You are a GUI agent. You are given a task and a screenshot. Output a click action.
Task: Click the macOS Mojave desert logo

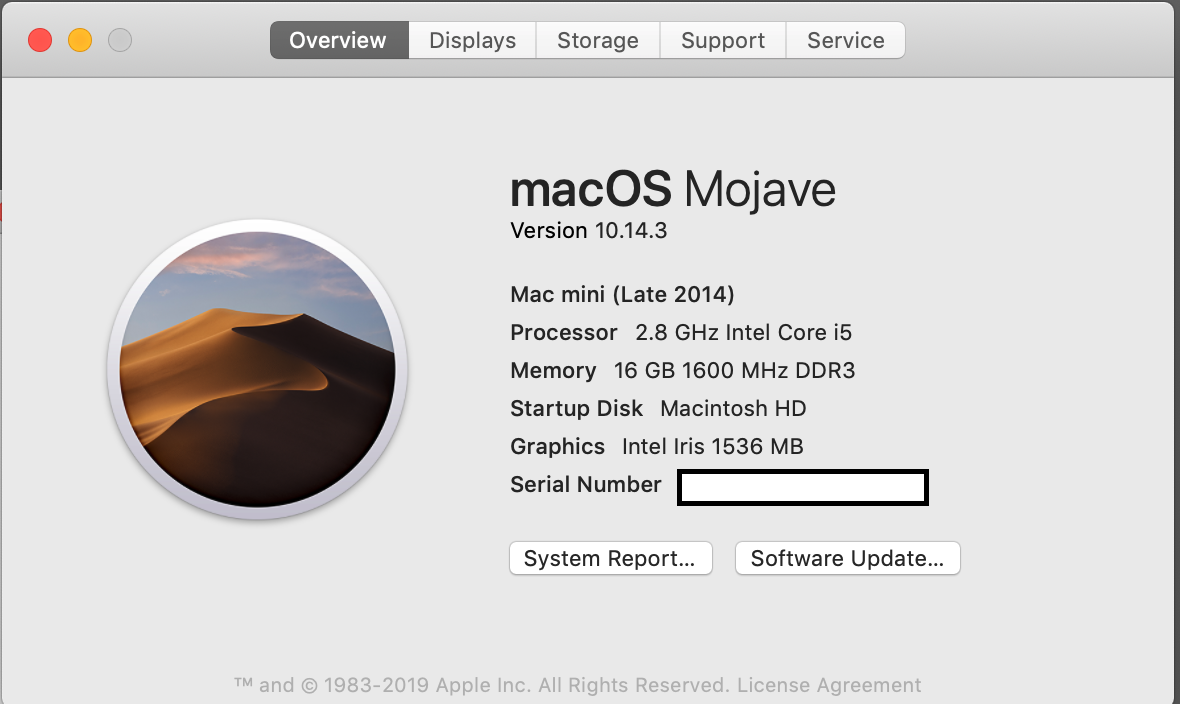257,369
